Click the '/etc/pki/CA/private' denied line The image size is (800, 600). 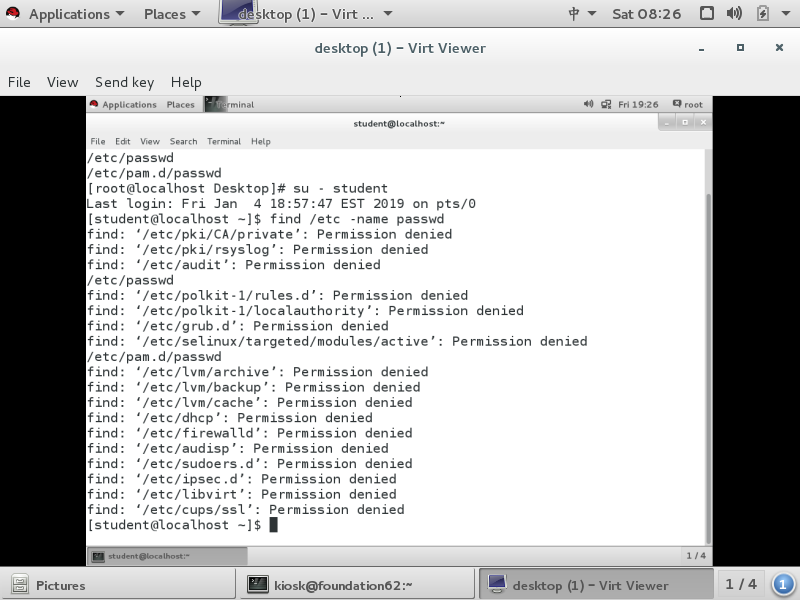tap(269, 234)
